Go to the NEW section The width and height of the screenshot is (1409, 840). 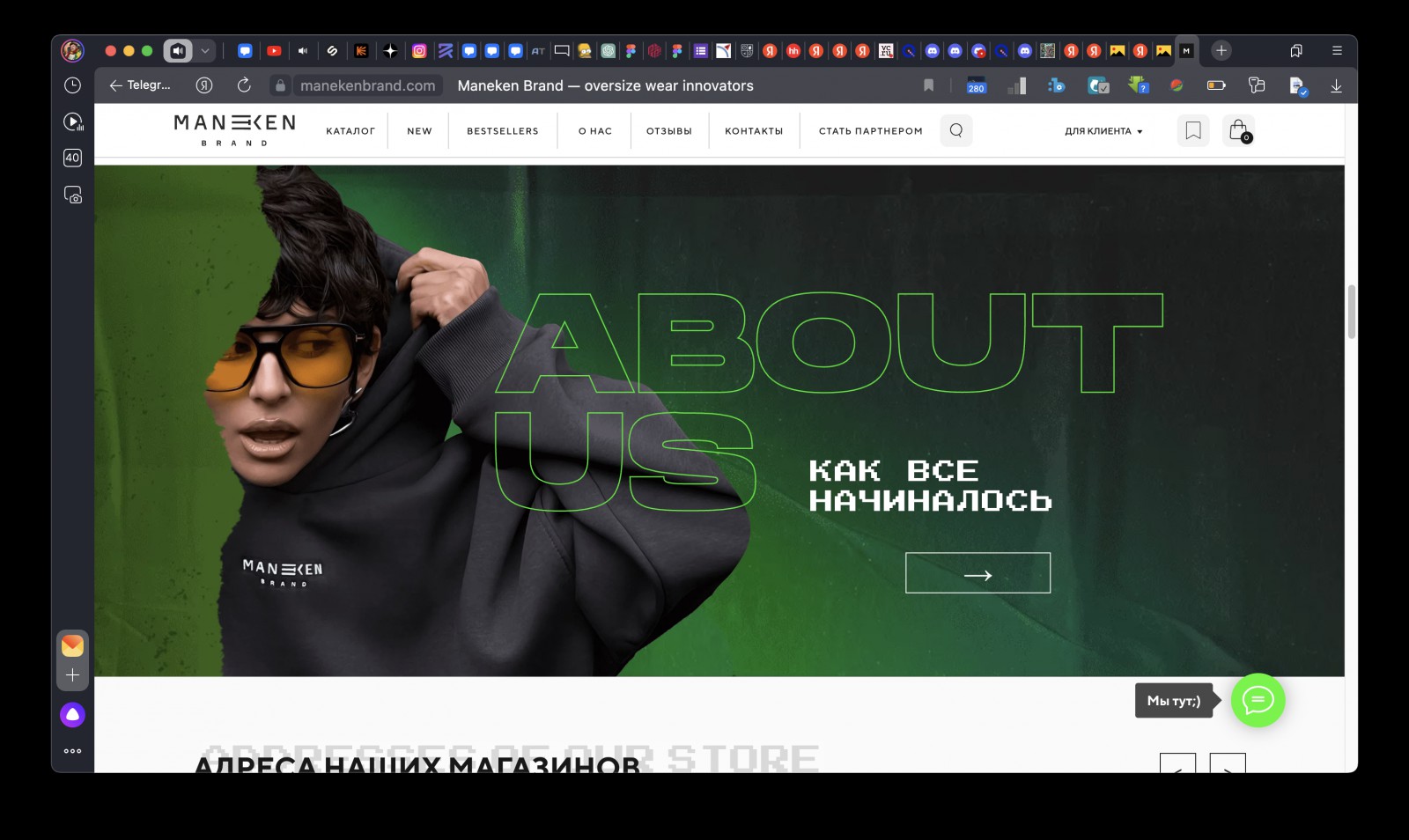click(x=419, y=131)
